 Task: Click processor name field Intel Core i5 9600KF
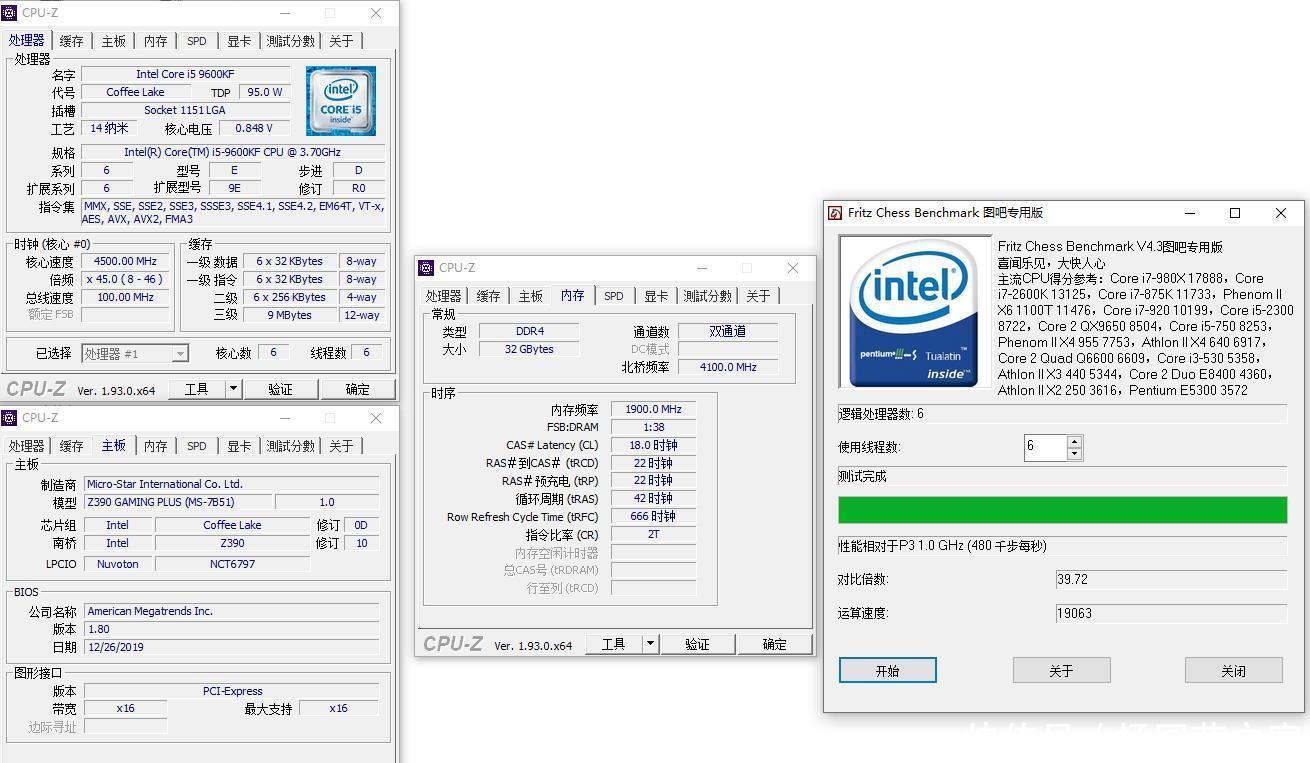click(x=186, y=74)
